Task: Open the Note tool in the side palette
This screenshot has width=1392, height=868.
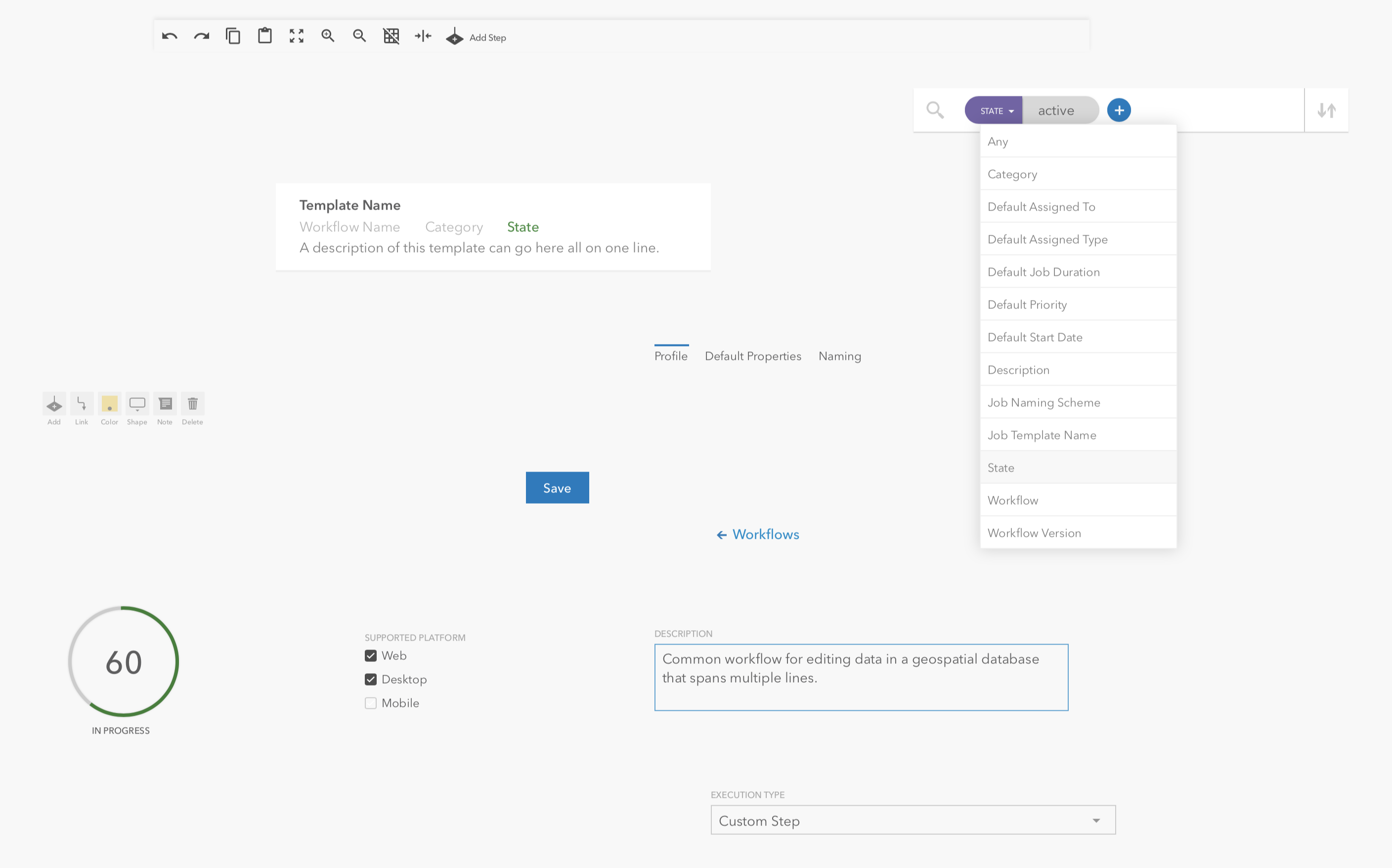Action: click(165, 405)
